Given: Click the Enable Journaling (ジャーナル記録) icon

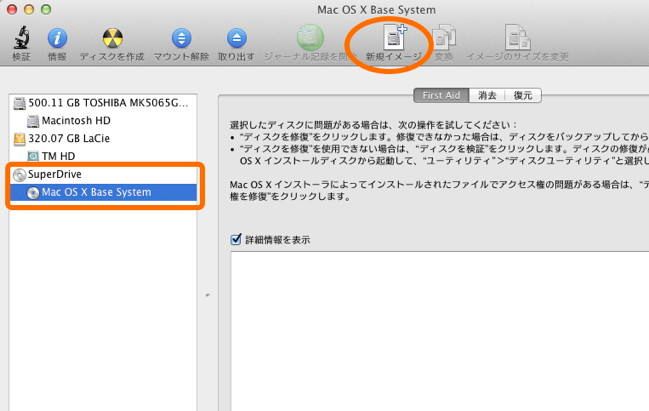Looking at the screenshot, I should pyautogui.click(x=310, y=38).
